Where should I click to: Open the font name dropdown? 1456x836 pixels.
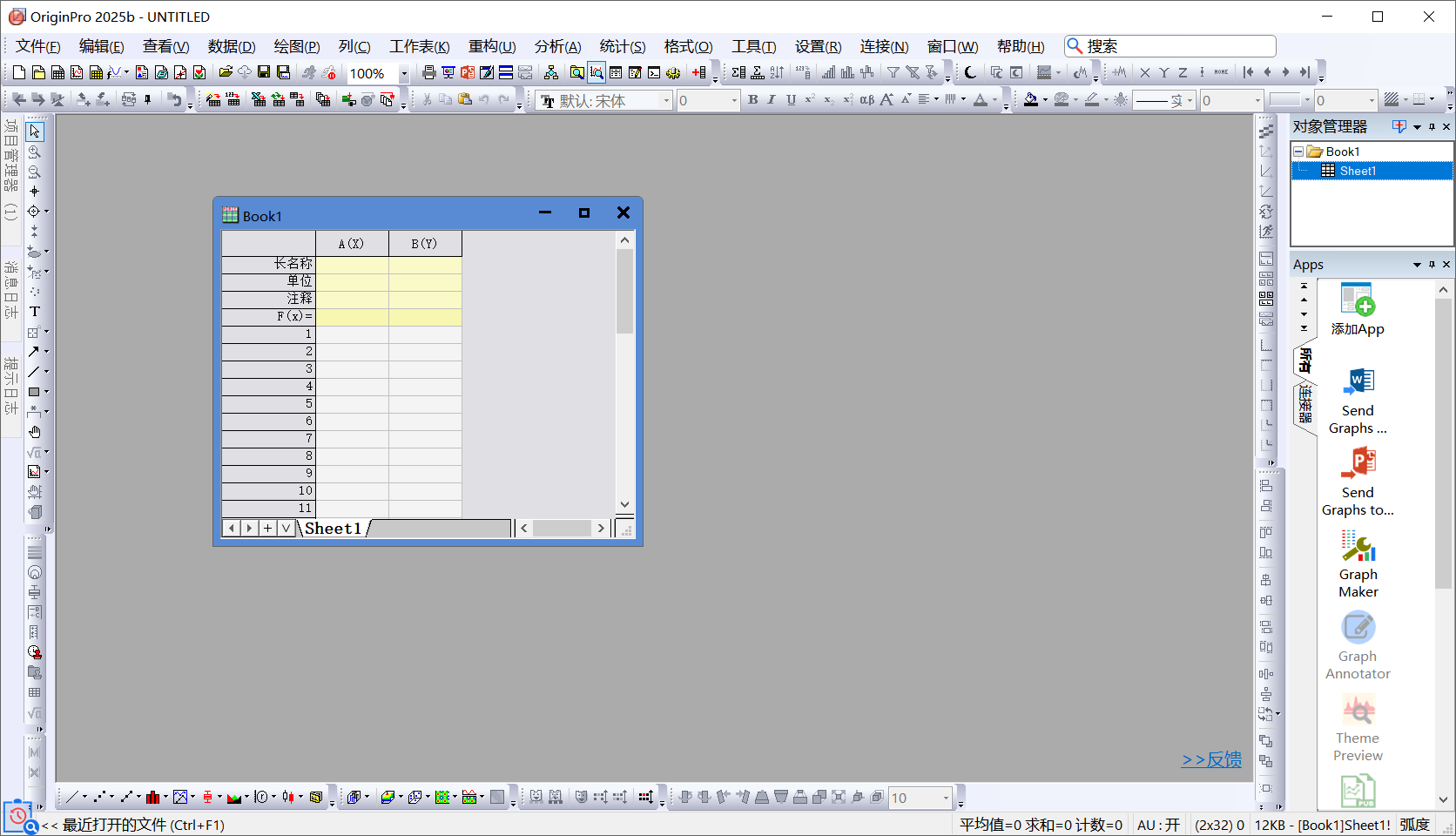(667, 101)
